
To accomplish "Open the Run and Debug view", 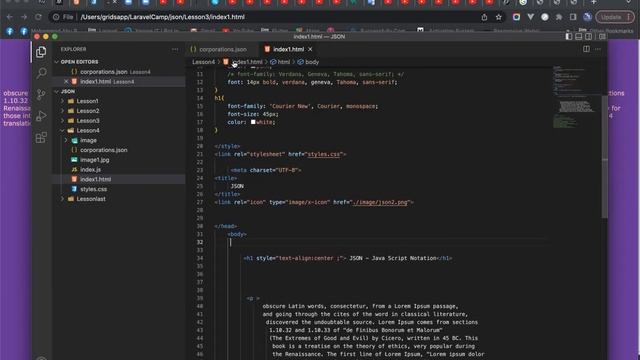I will coord(41,116).
